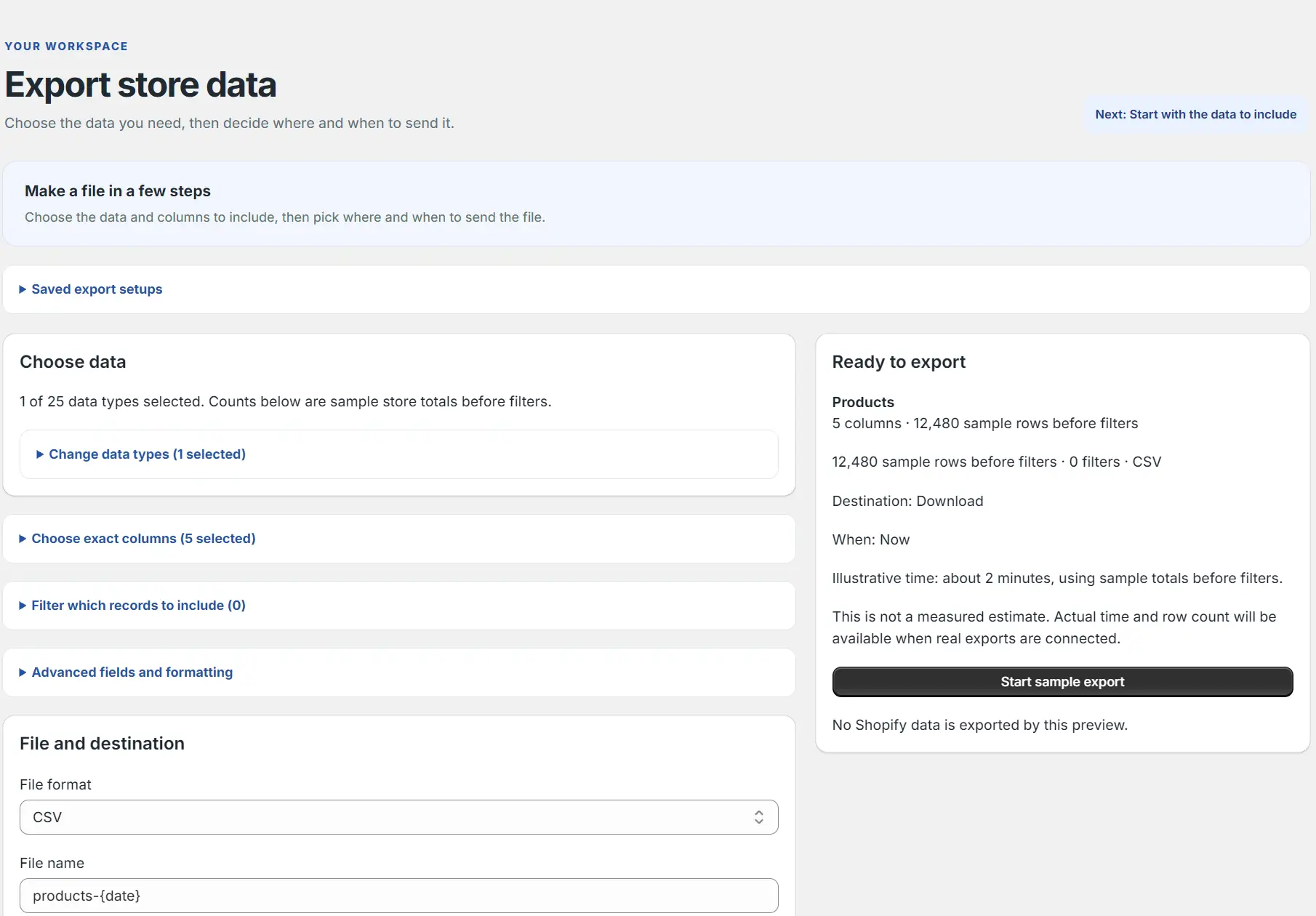
Task: Click the Products summary label
Action: point(863,402)
